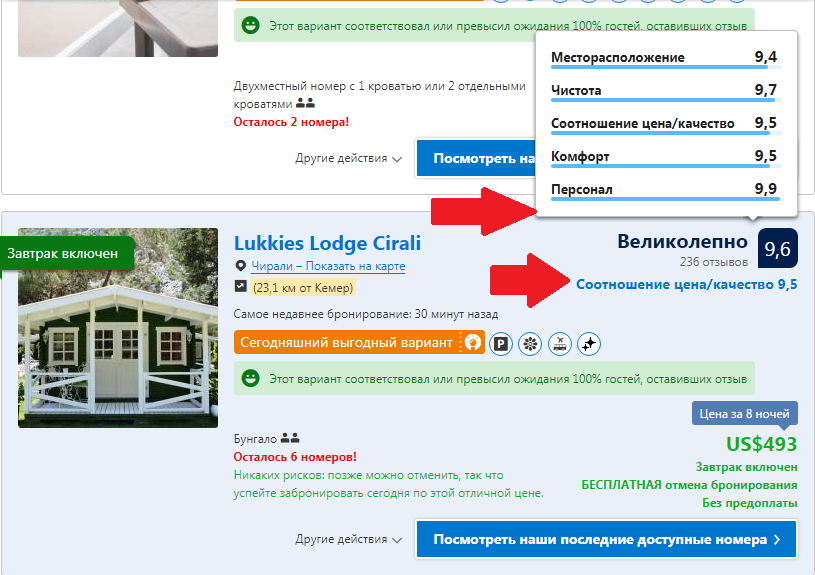Screen dimensions: 815x575
Task: Click the map pin icon beside Чирали
Action: coord(240,266)
